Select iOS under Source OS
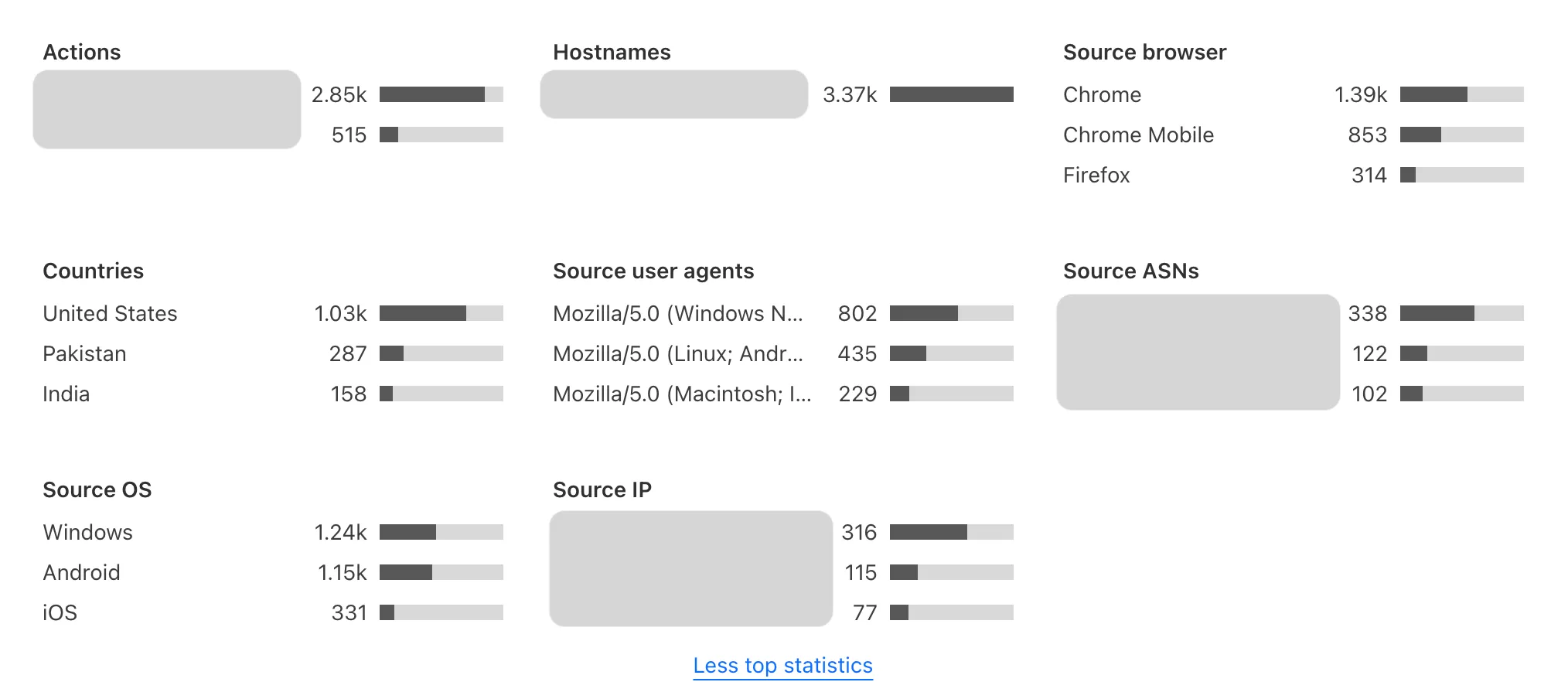Image resolution: width=1568 pixels, height=699 pixels. (x=60, y=612)
